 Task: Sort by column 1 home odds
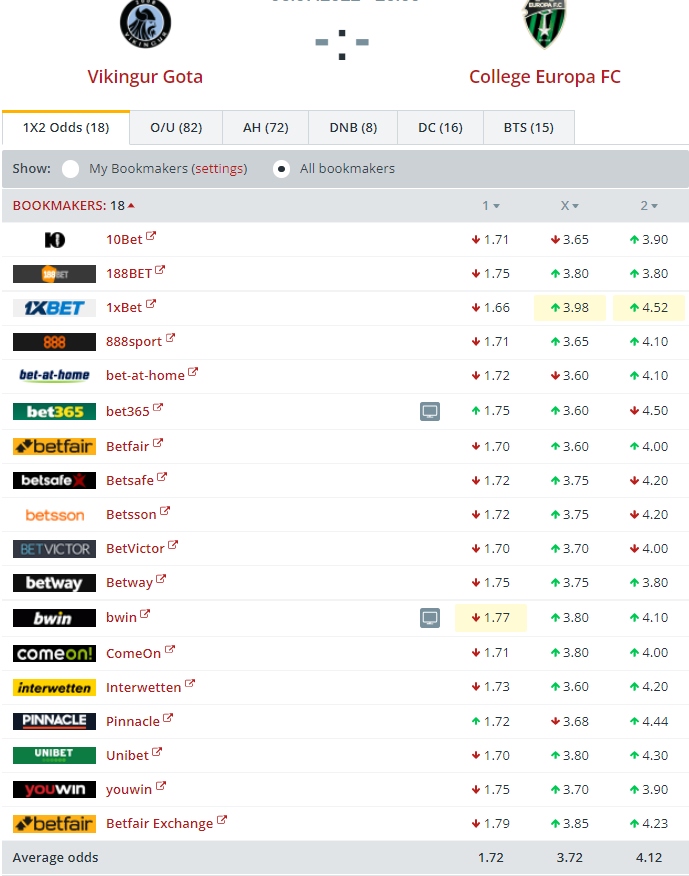tap(491, 206)
